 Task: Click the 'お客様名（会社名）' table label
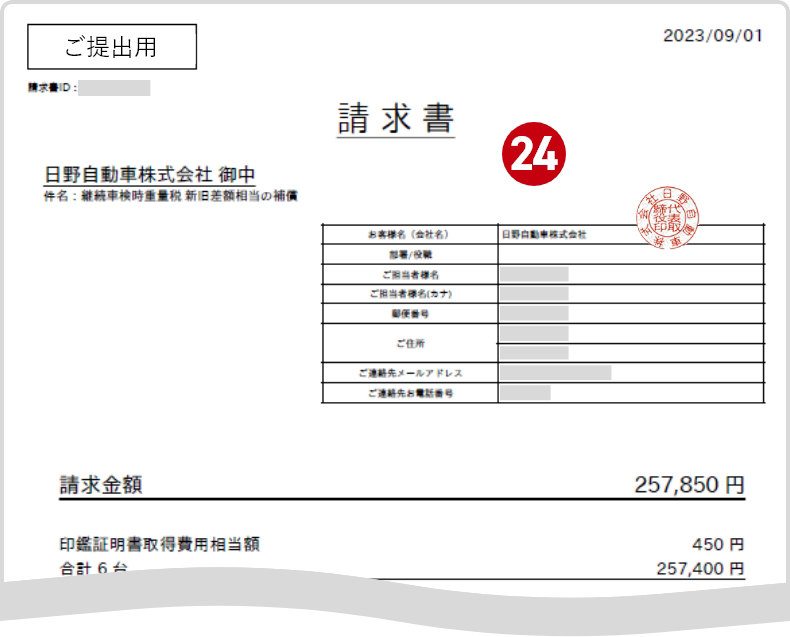click(408, 234)
